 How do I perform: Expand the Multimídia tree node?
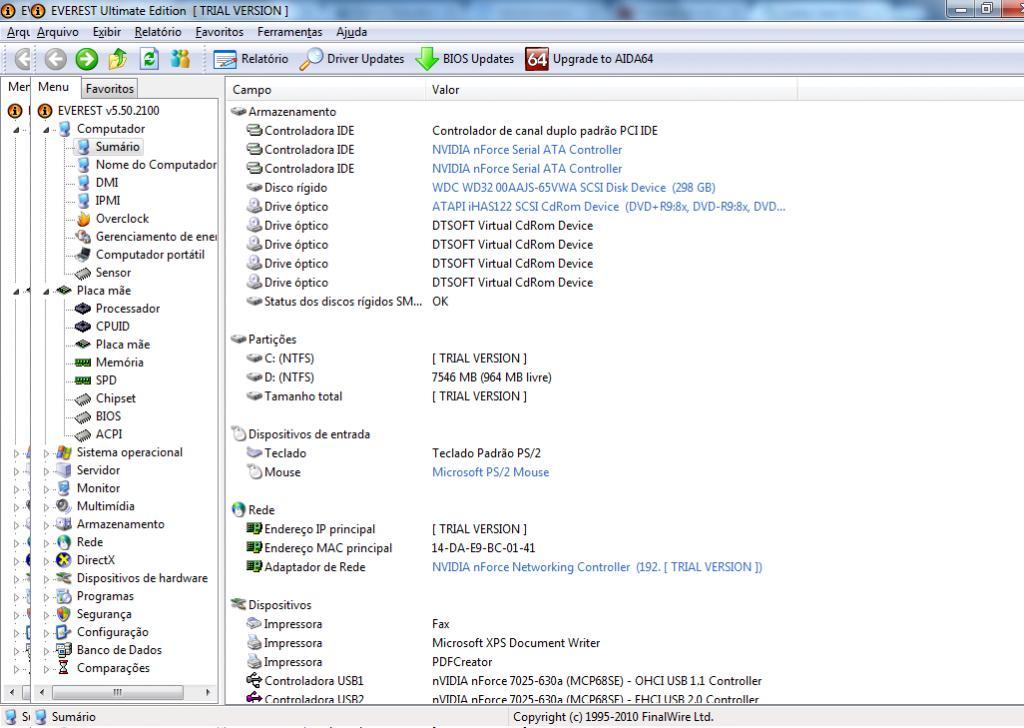(x=46, y=507)
